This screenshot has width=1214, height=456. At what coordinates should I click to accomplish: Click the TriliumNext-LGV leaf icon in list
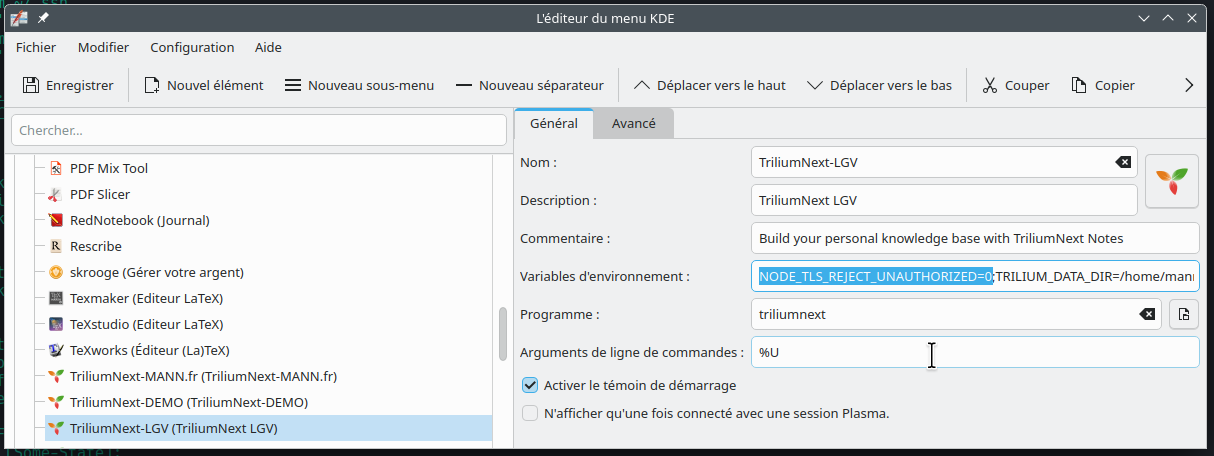pos(56,428)
